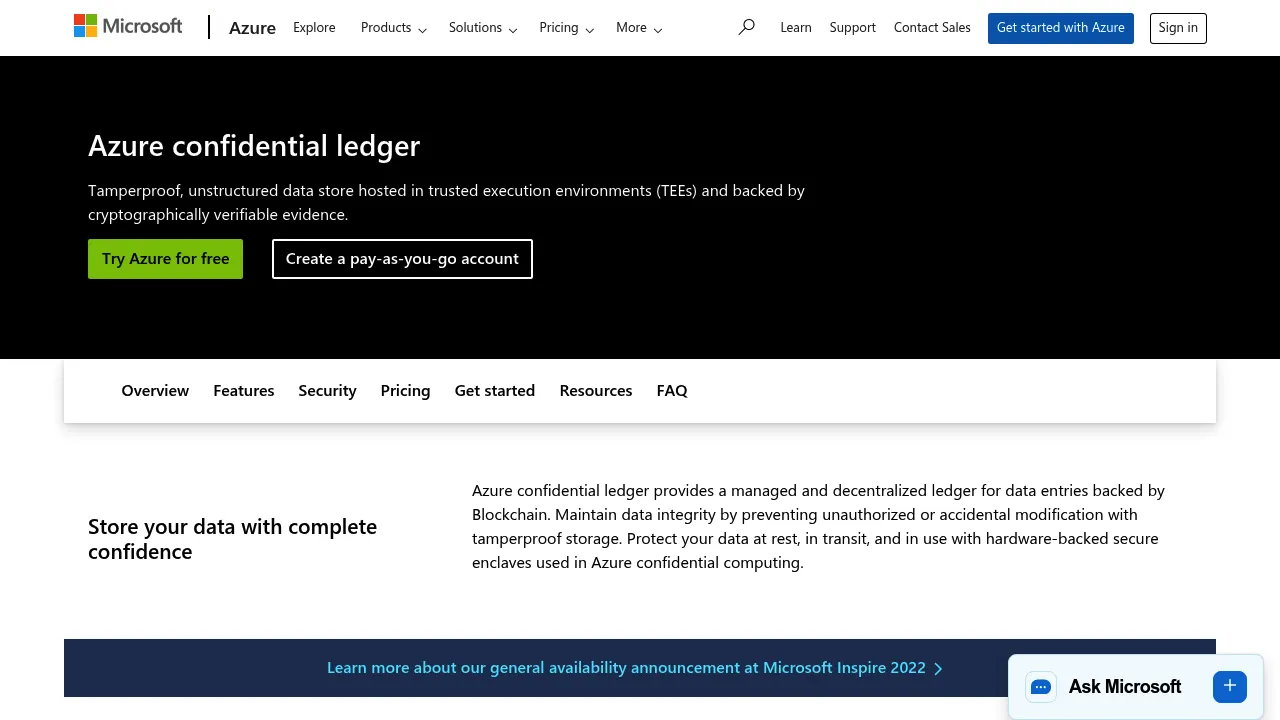Open the More dropdown menu
Image resolution: width=1280 pixels, height=720 pixels.
click(639, 28)
